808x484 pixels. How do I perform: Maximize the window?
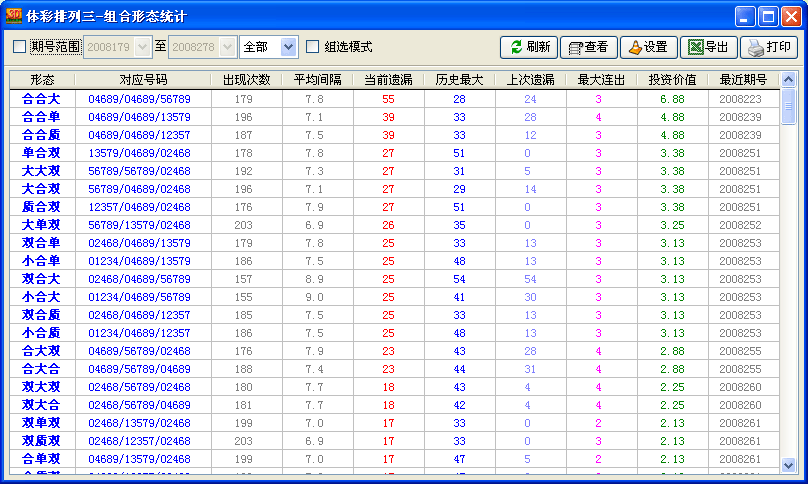click(768, 16)
